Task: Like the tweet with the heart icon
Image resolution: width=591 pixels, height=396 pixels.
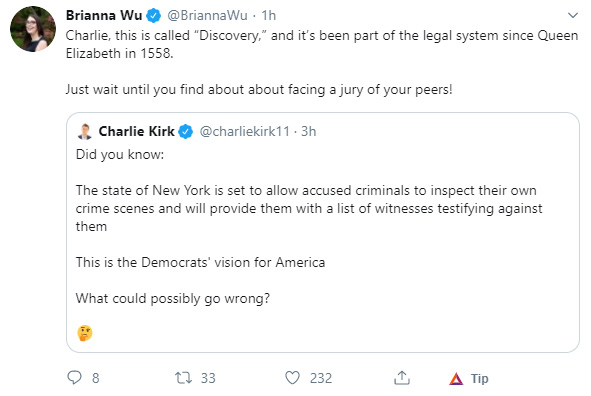Action: pos(292,378)
